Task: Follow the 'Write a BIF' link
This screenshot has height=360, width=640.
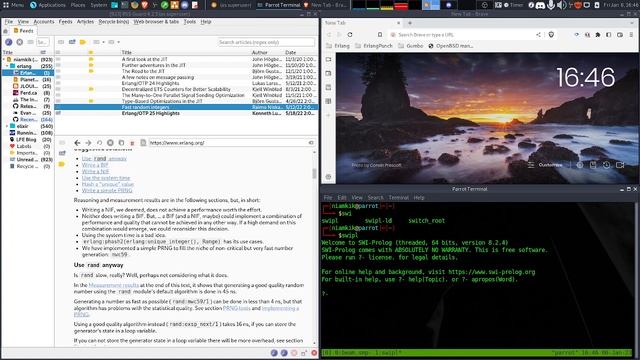Action: pyautogui.click(x=95, y=165)
